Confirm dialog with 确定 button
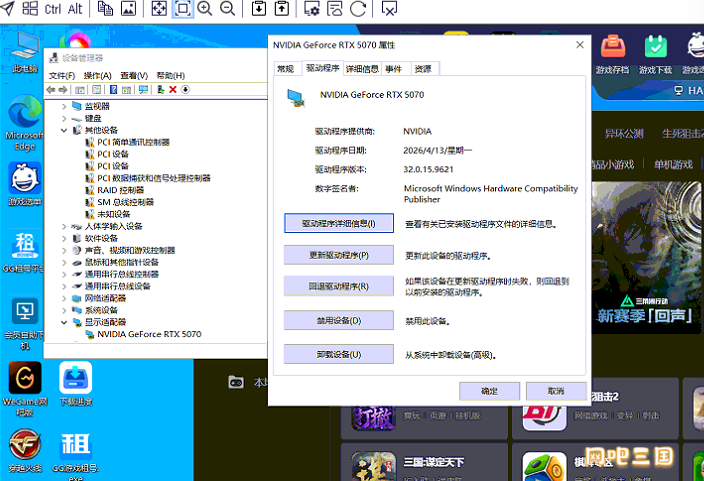The width and height of the screenshot is (704, 481). pos(489,391)
